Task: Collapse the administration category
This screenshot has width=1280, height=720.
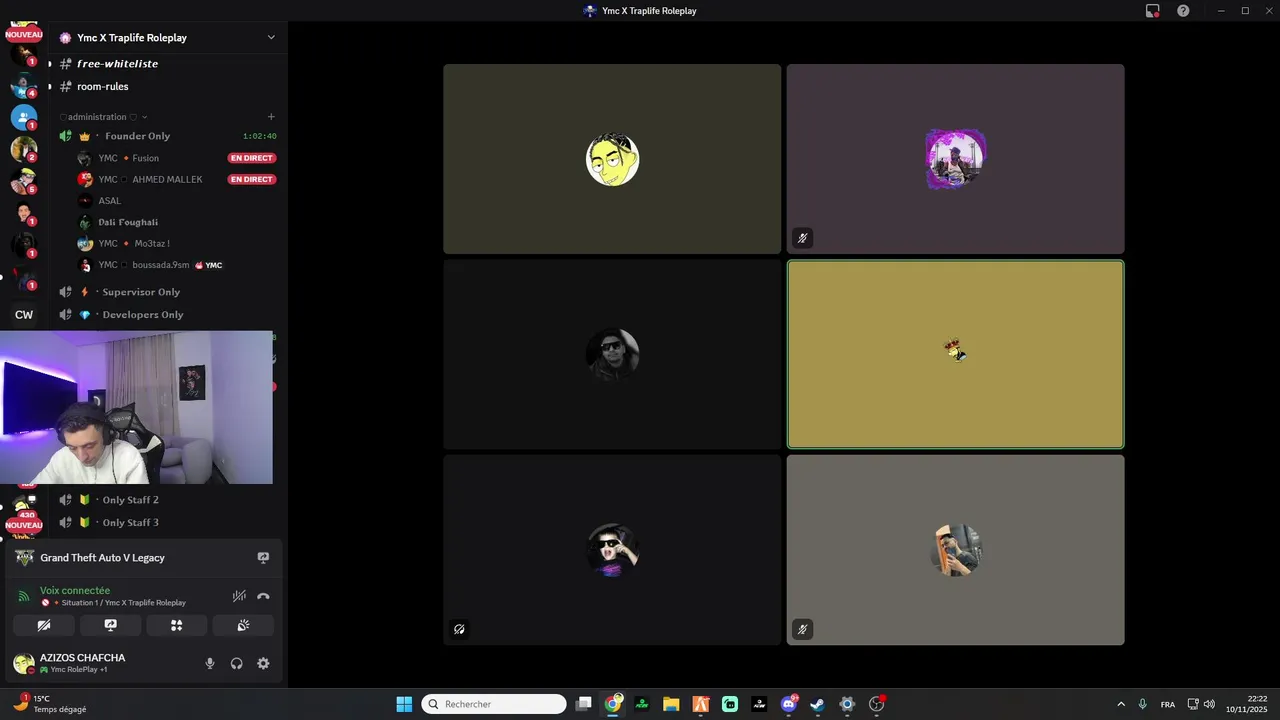Action: point(104,117)
